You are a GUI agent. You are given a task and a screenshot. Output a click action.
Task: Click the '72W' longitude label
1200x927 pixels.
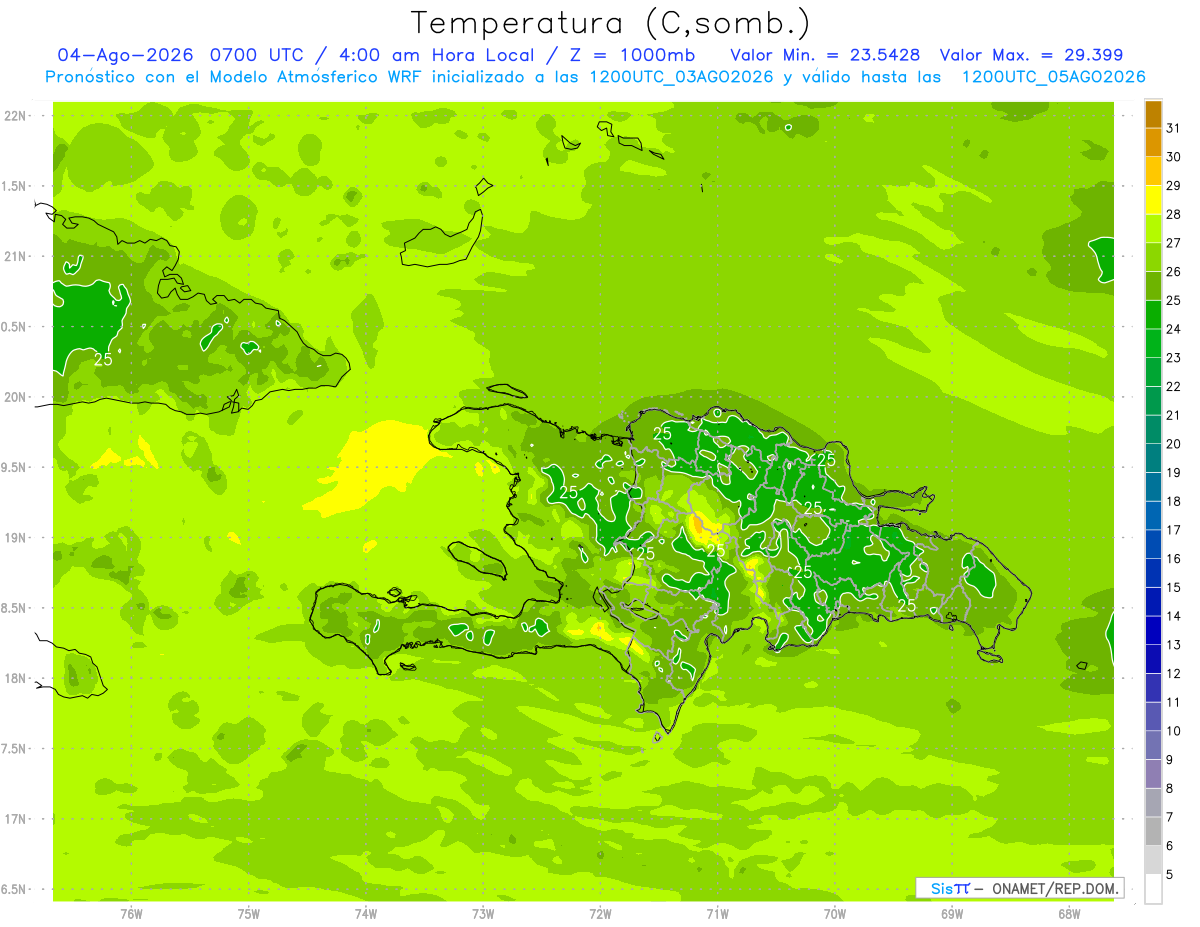click(600, 913)
